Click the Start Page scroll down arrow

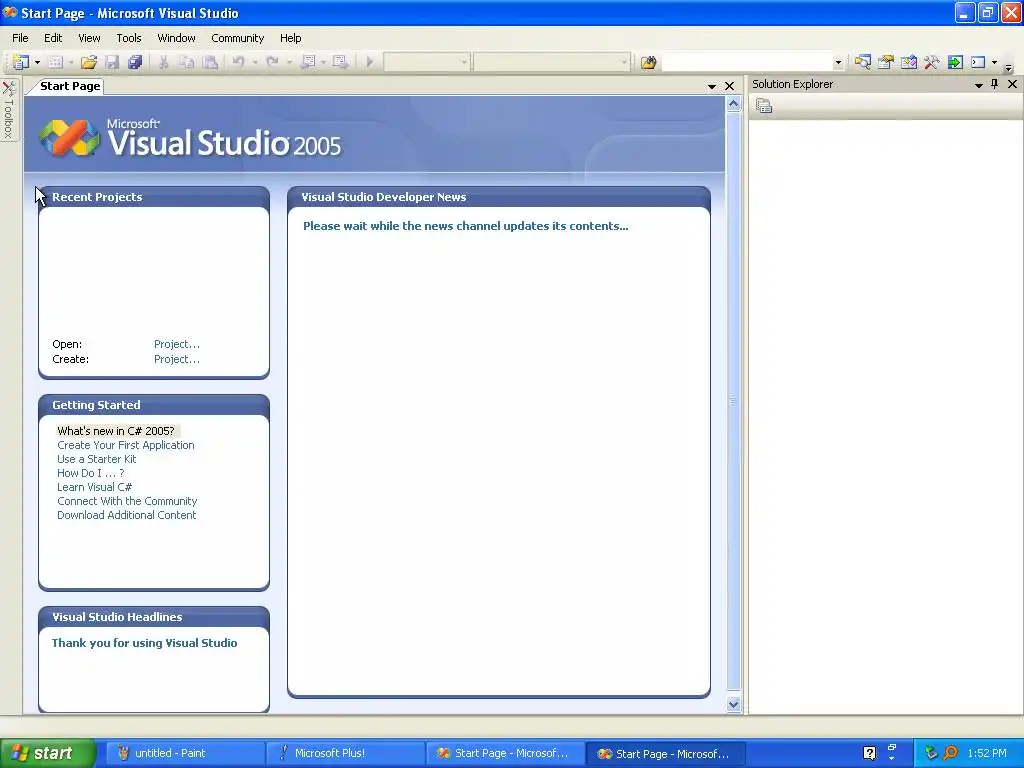click(x=733, y=704)
